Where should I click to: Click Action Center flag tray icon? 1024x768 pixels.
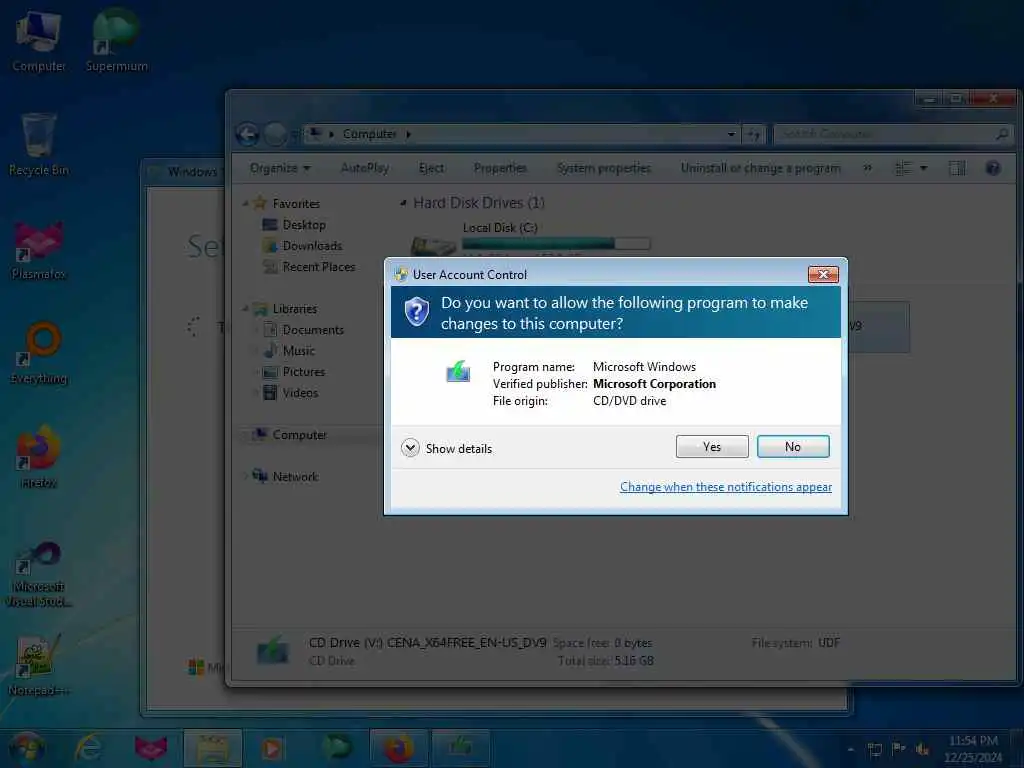(899, 749)
